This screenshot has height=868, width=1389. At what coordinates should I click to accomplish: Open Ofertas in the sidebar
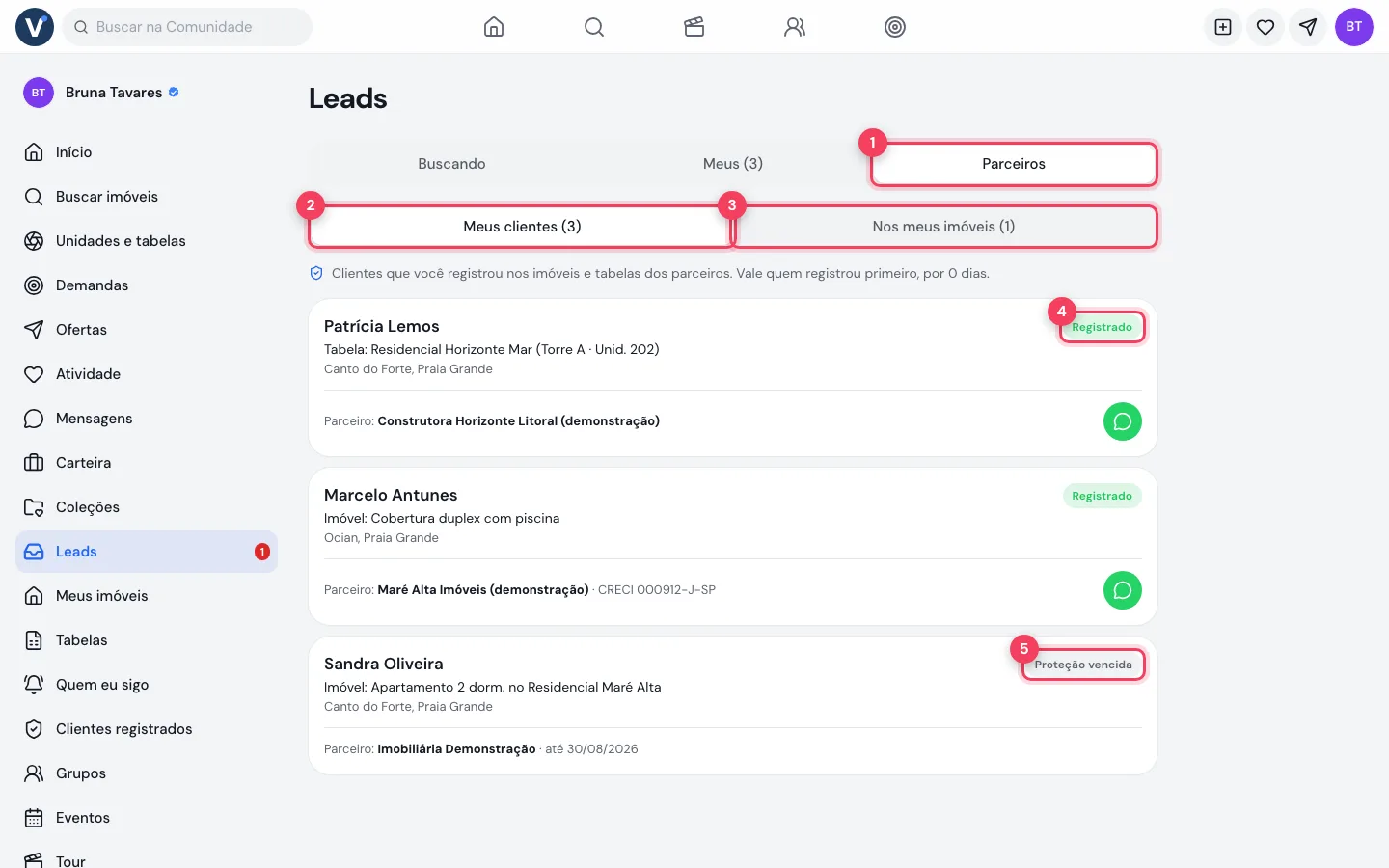(147, 330)
